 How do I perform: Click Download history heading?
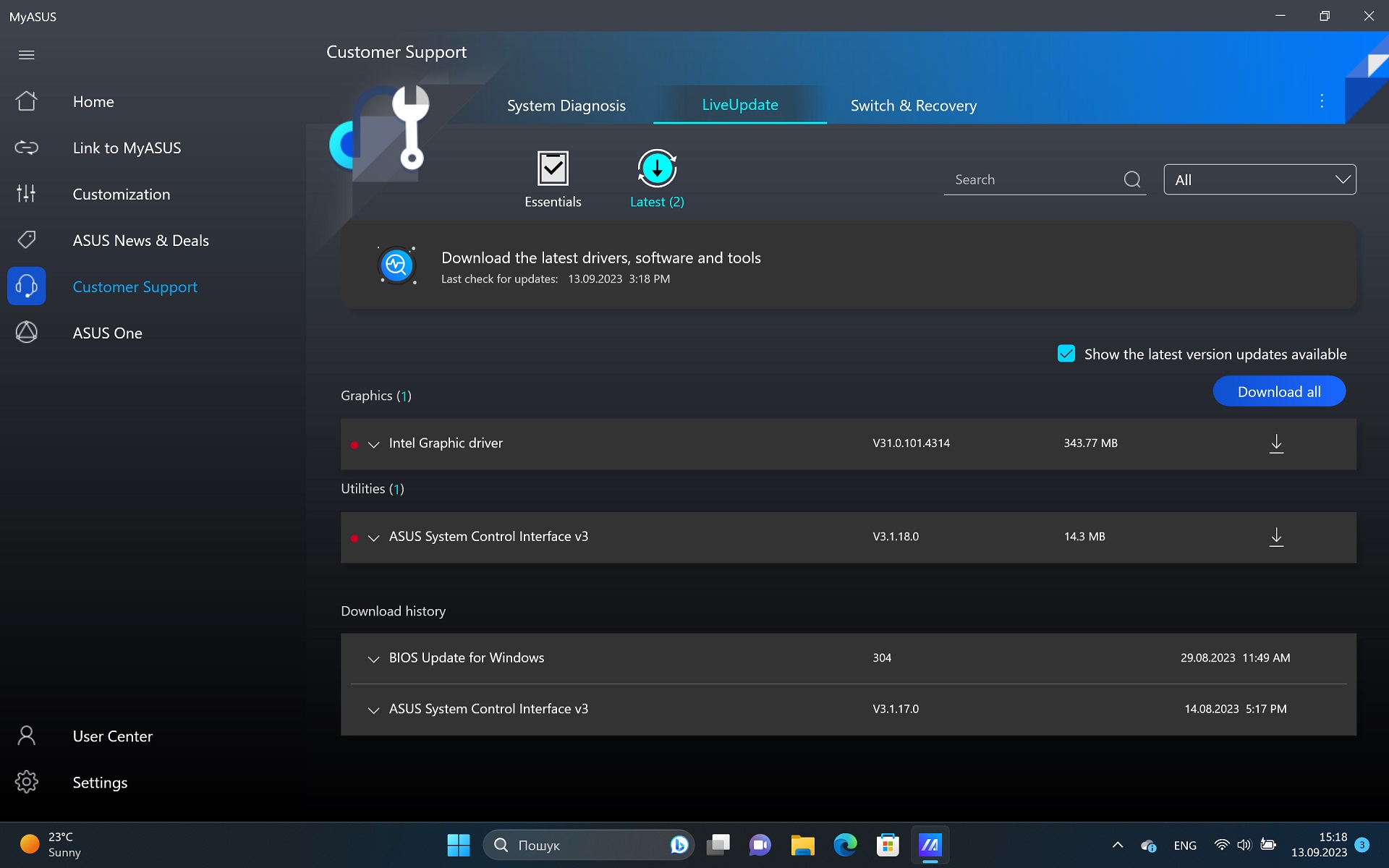(393, 611)
